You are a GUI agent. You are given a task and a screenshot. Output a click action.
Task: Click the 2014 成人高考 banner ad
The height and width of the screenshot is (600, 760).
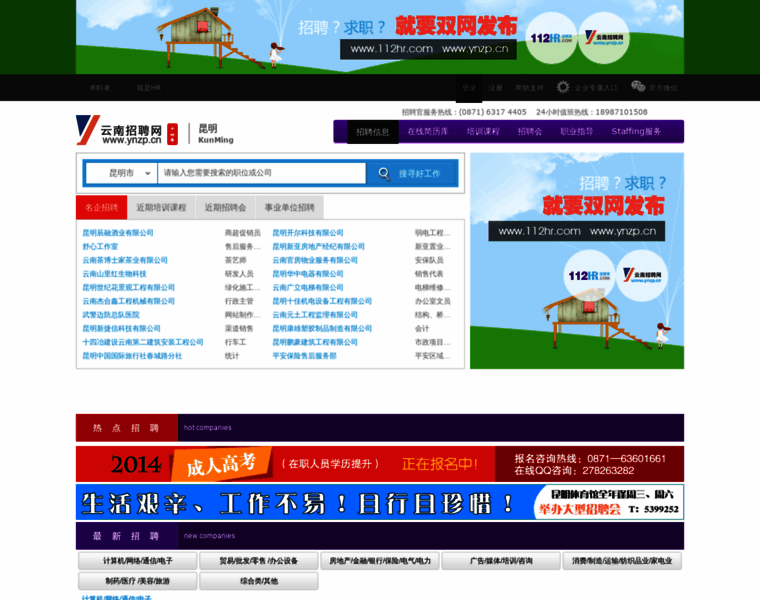tap(380, 464)
